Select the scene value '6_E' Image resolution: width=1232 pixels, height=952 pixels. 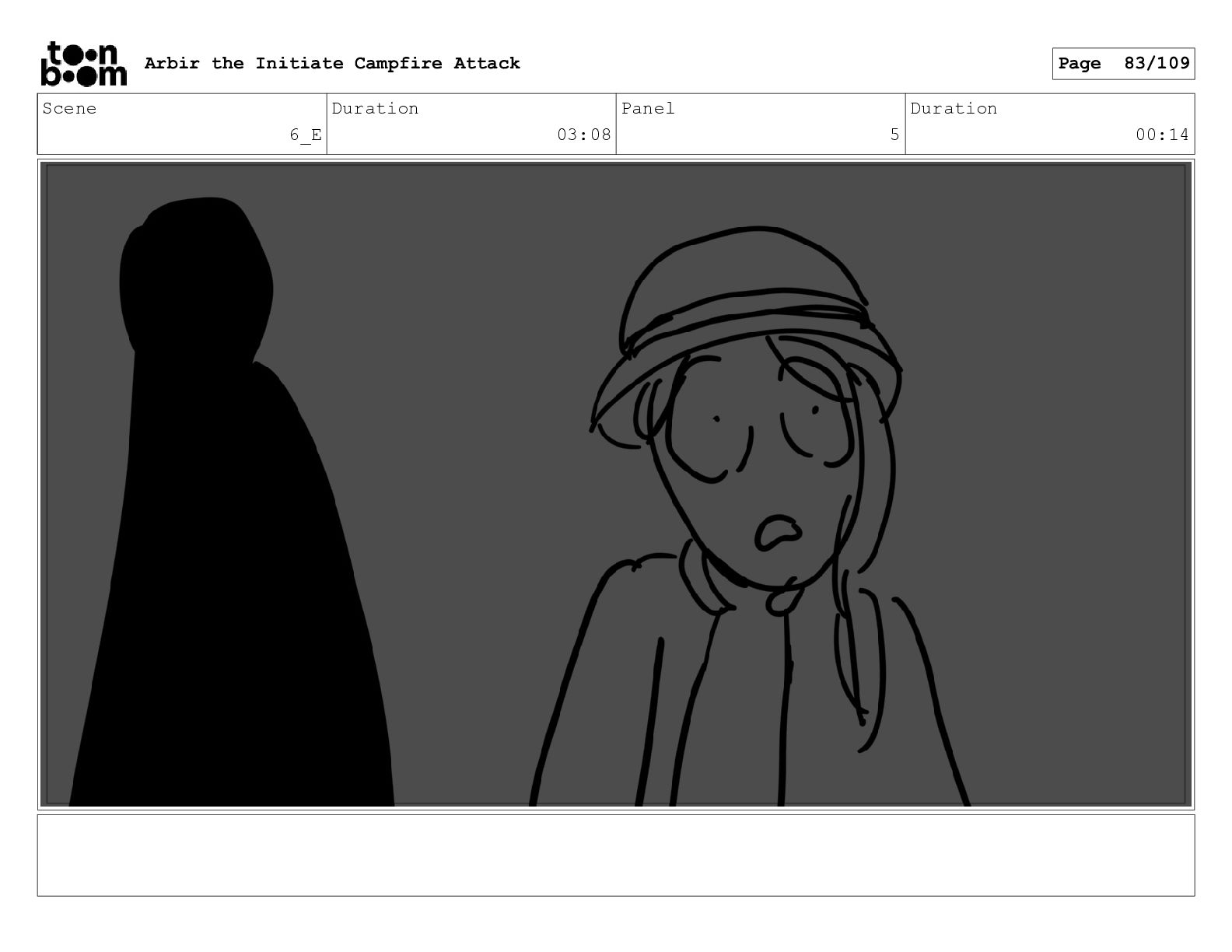[x=306, y=135]
